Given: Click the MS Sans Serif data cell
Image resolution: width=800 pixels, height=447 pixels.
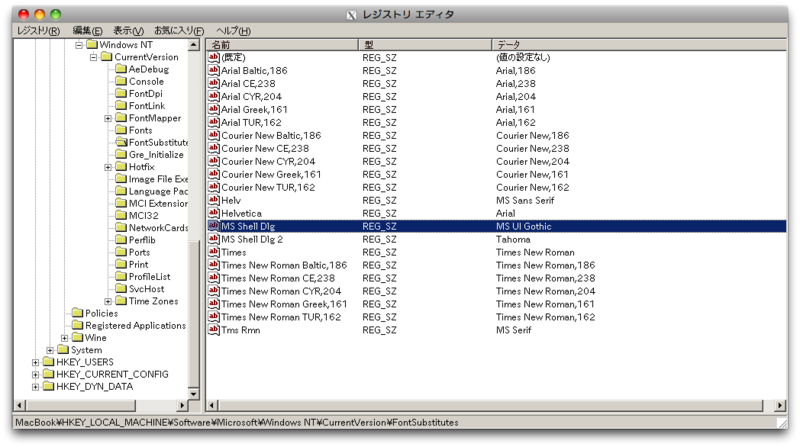Looking at the screenshot, I should (525, 200).
